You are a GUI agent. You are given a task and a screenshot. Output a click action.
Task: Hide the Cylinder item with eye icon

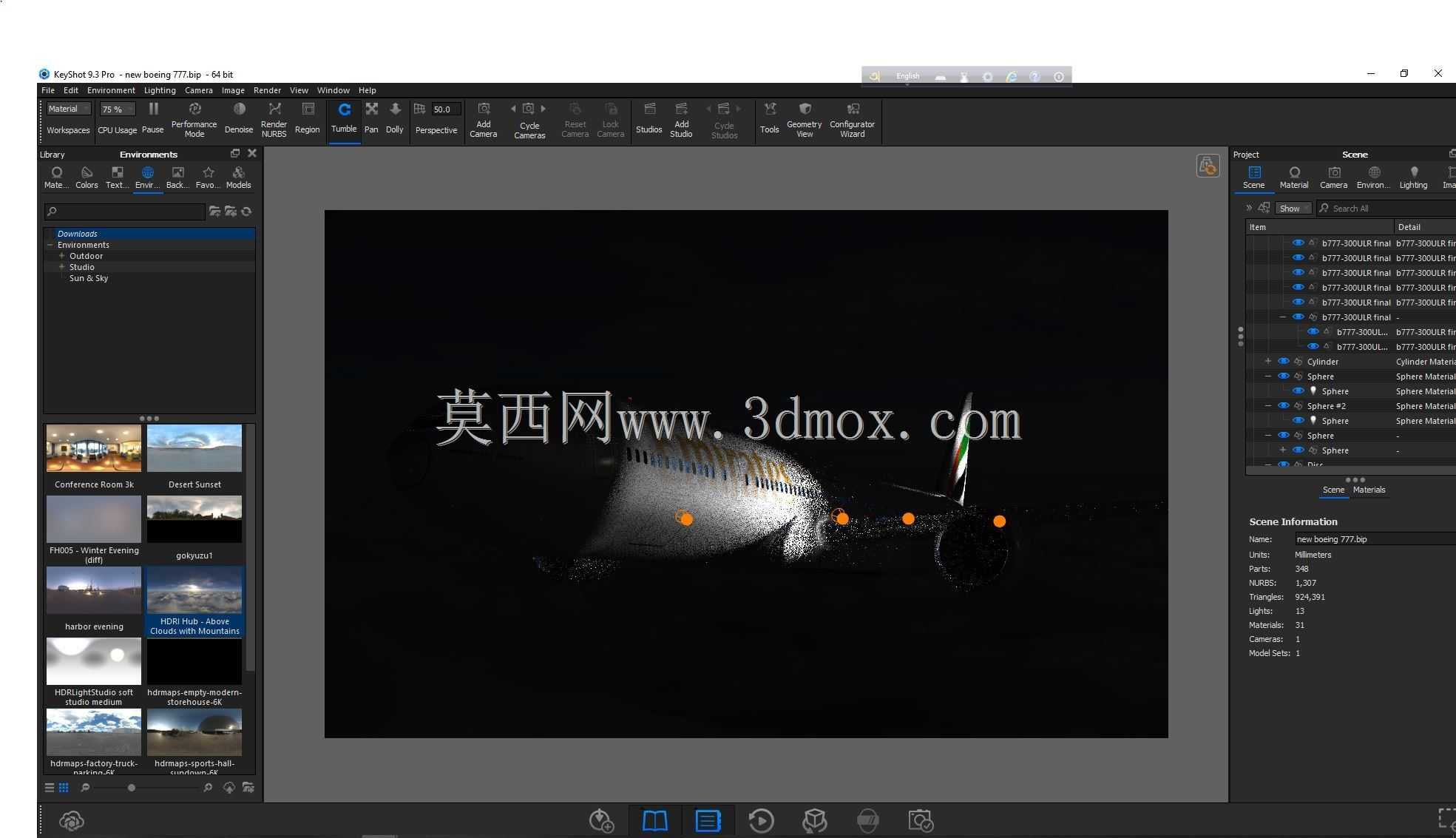pos(1284,361)
